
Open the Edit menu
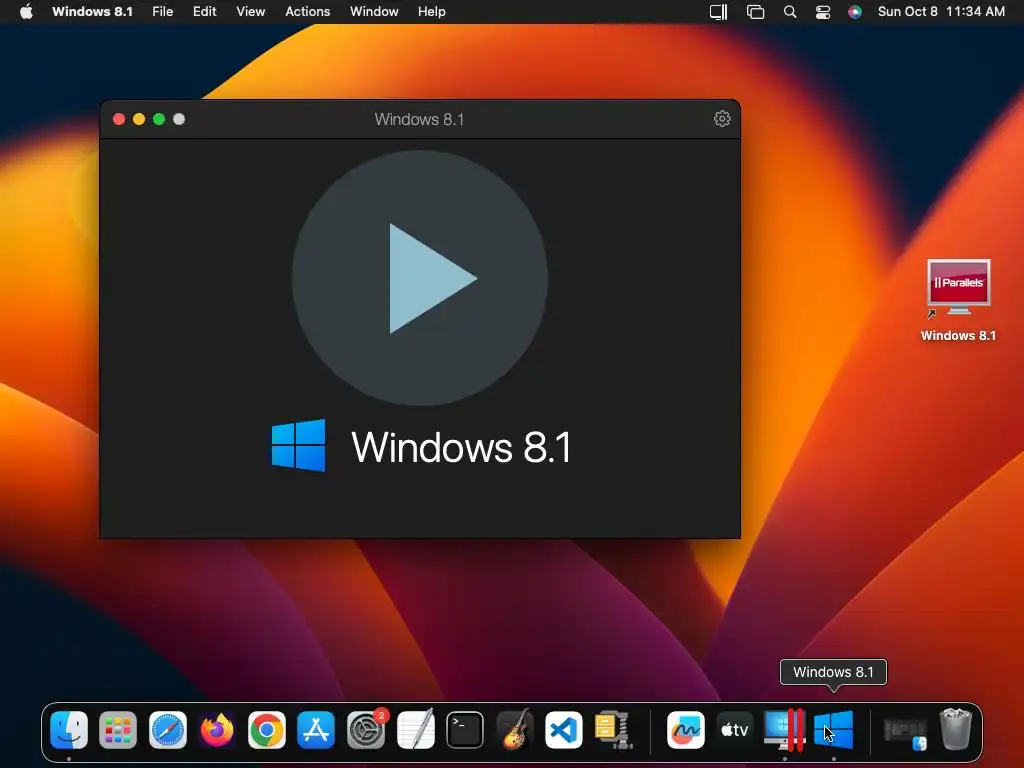pos(204,12)
